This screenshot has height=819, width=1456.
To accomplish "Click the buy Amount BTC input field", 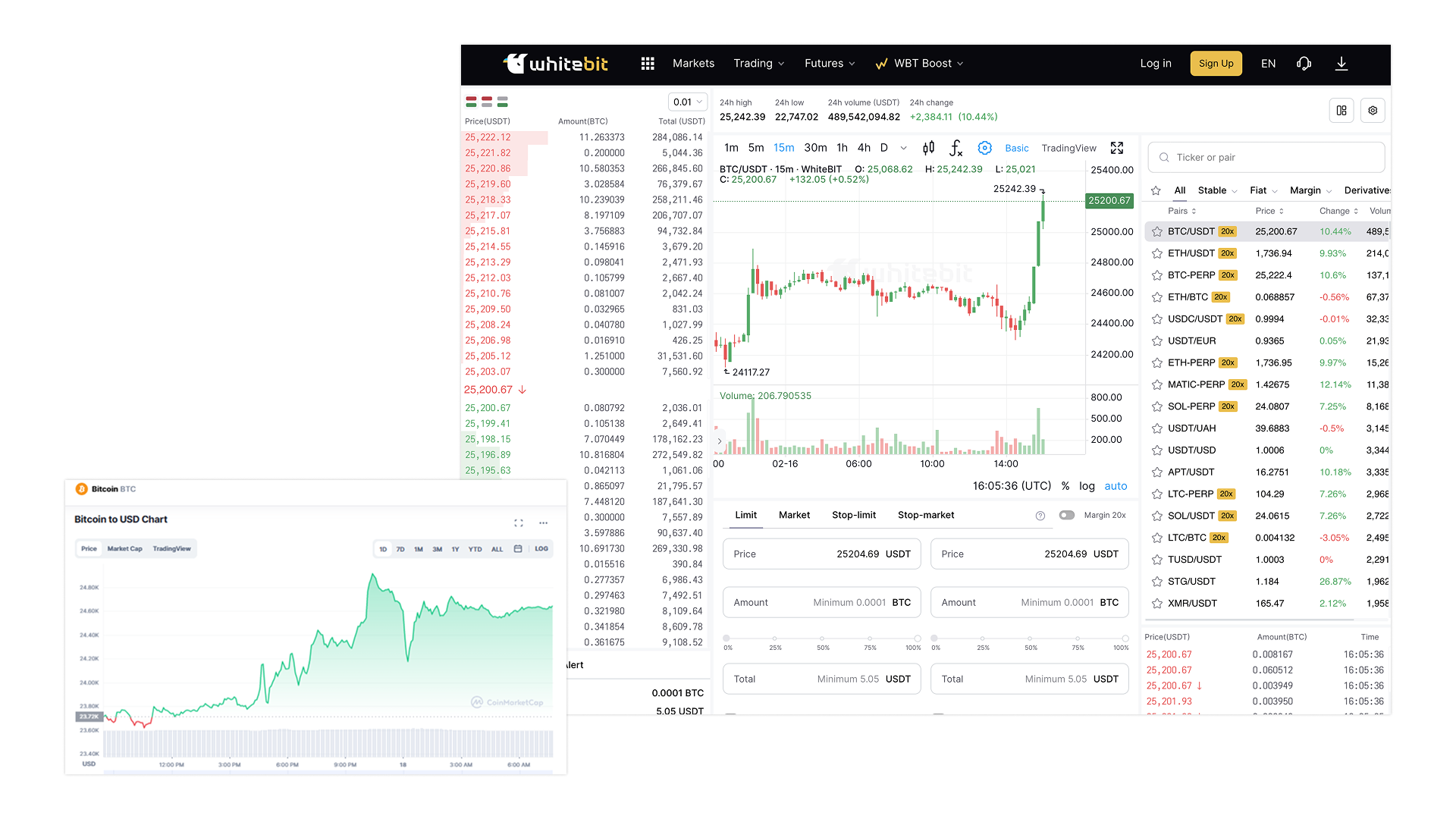I will click(822, 603).
